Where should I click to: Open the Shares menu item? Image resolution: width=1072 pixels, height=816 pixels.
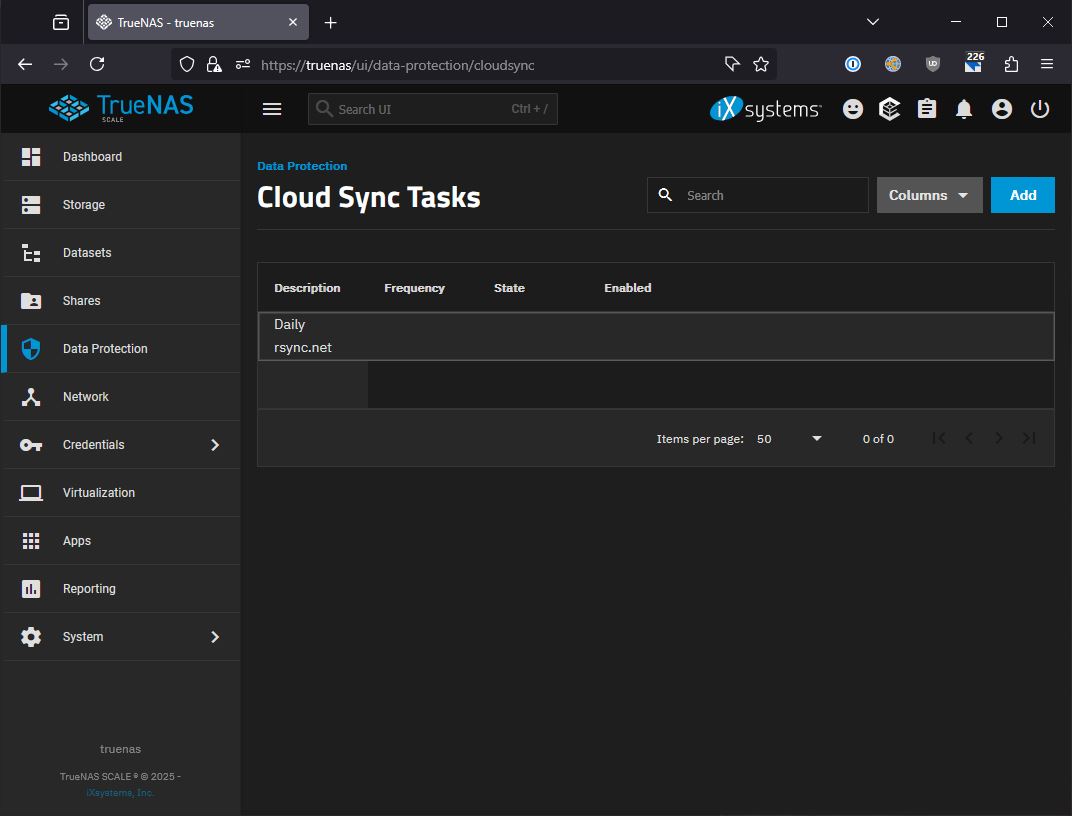pyautogui.click(x=121, y=301)
